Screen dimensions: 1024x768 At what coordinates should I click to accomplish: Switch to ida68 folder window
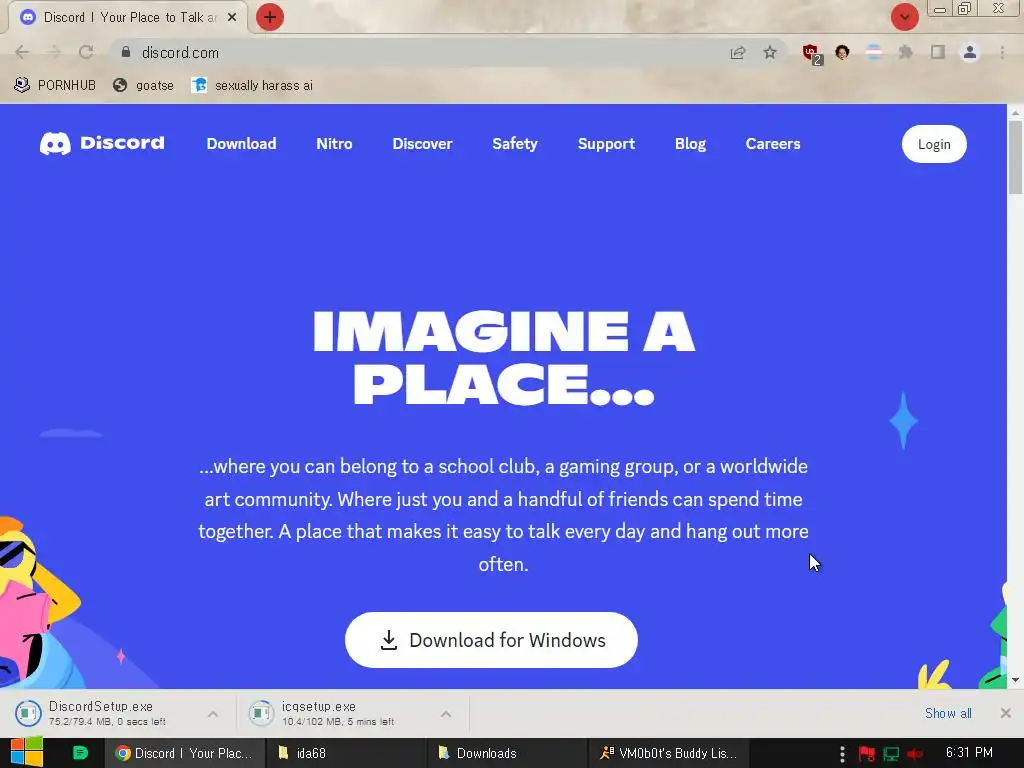point(346,753)
